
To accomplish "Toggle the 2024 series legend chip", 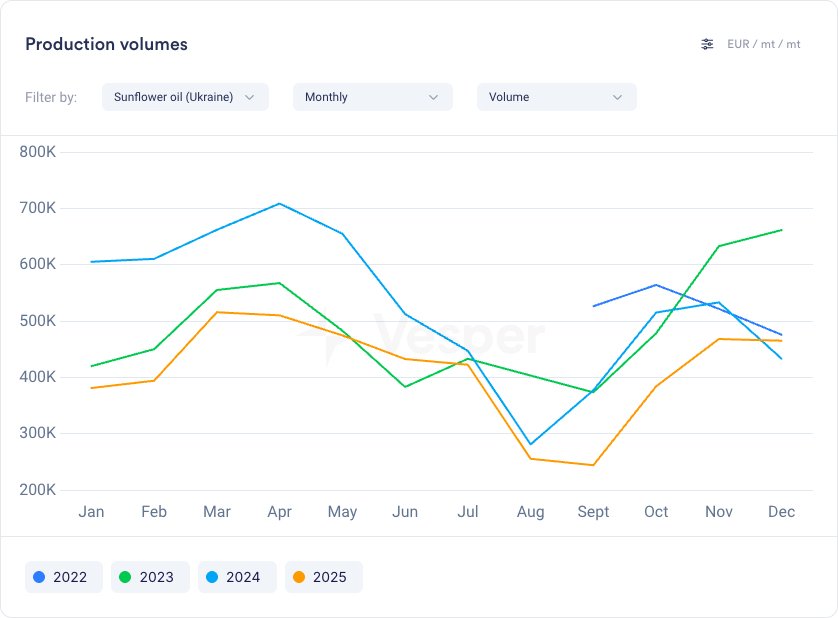I will click(237, 577).
